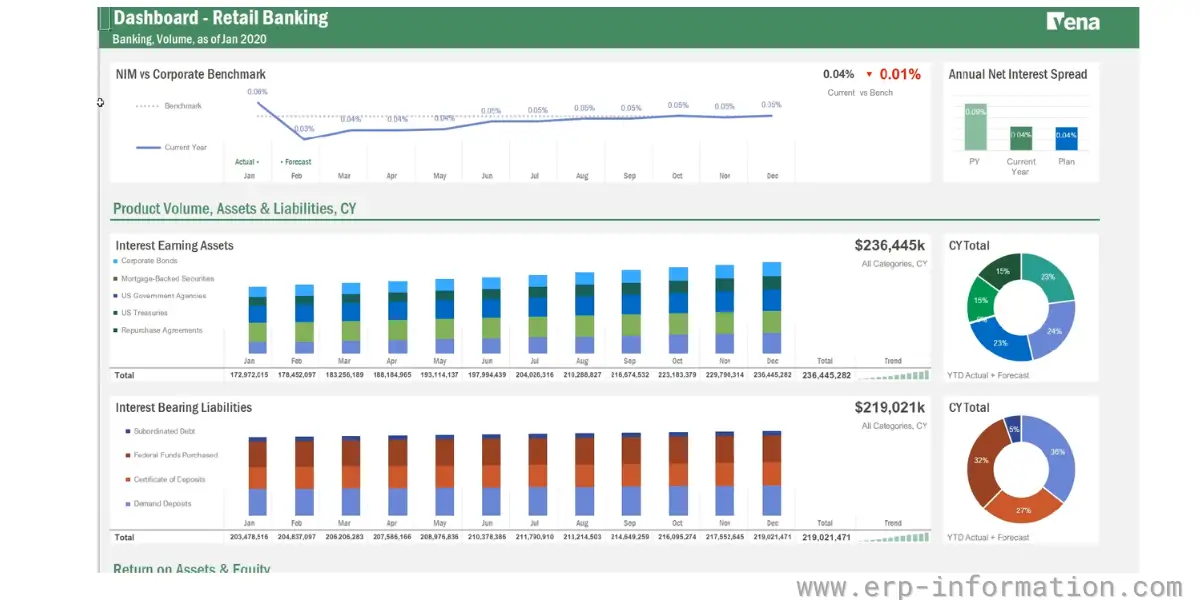Viewport: 1200px width, 600px height.
Task: Click the PY bar in Annual Net Interest Spread
Action: click(975, 127)
